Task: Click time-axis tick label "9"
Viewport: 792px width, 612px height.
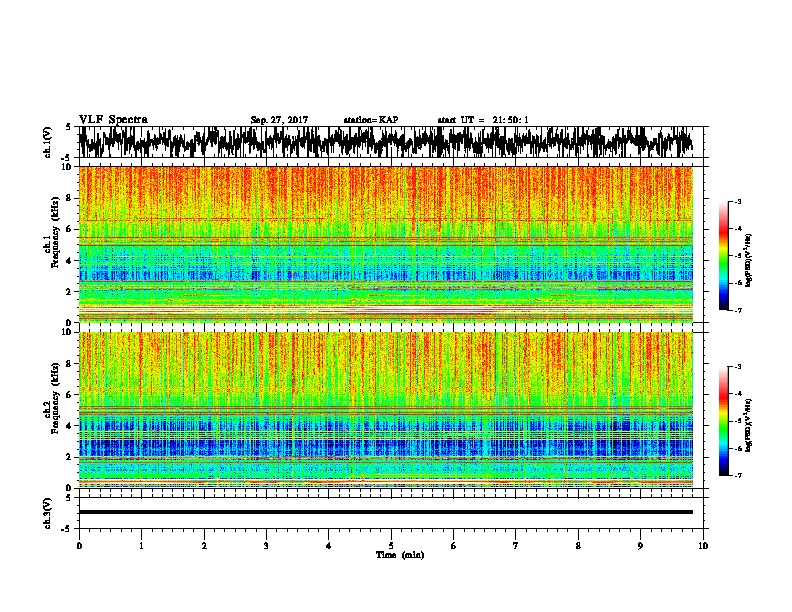Action: click(x=640, y=546)
